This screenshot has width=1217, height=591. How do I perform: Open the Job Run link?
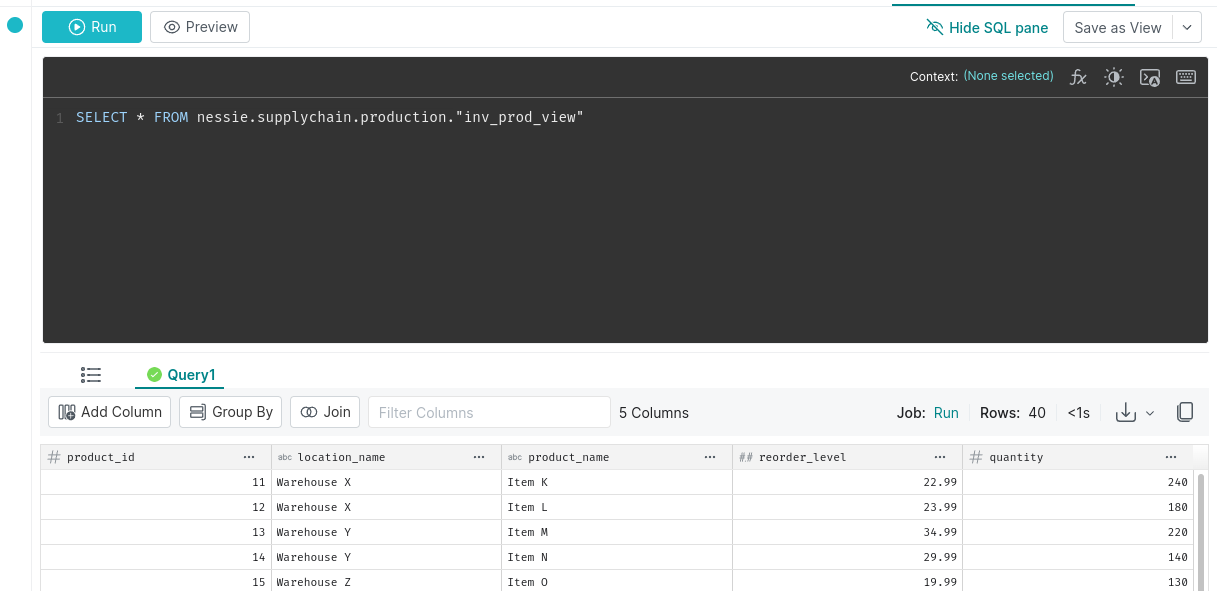[x=946, y=412]
